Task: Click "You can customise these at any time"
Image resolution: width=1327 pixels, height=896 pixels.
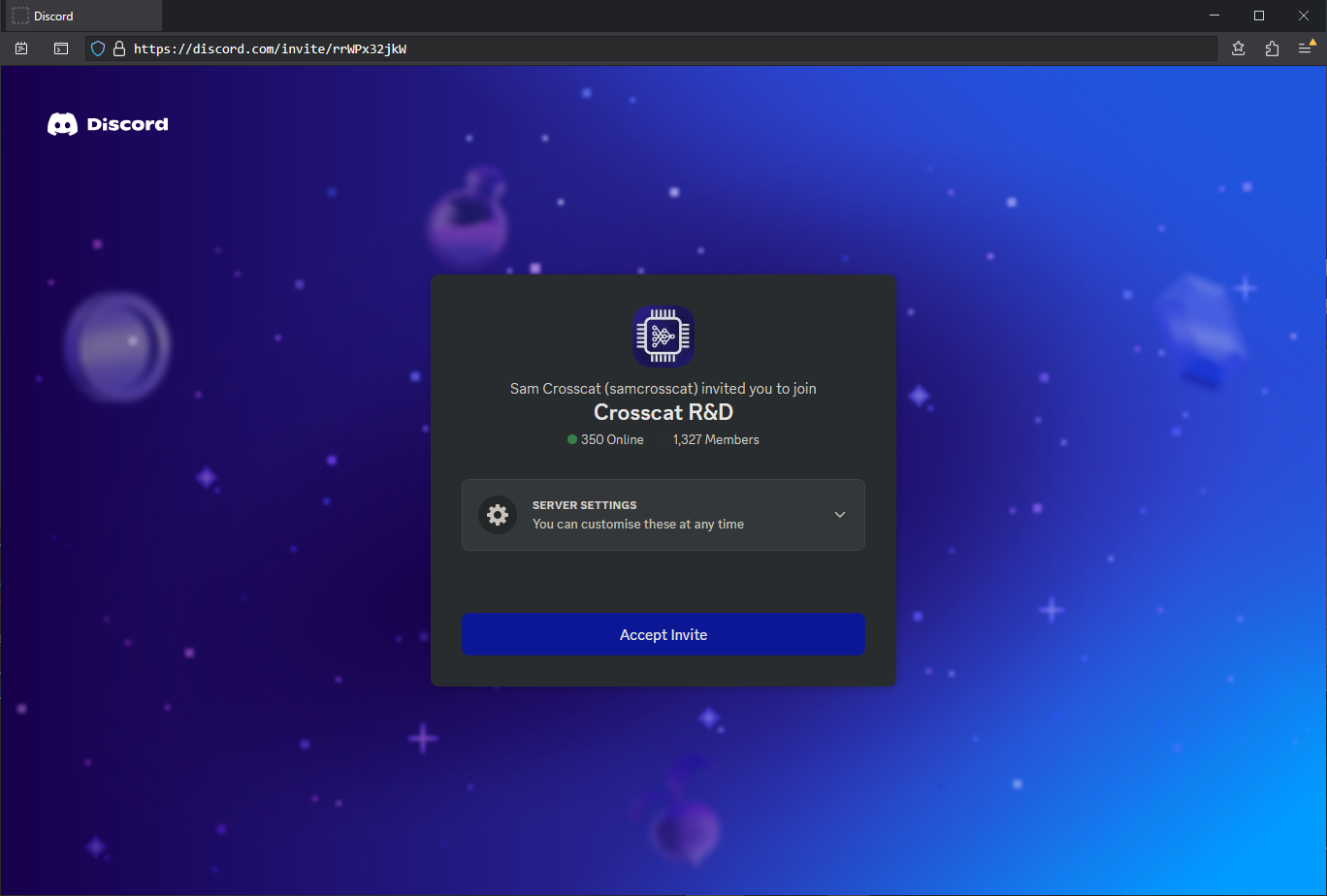Action: pyautogui.click(x=638, y=525)
